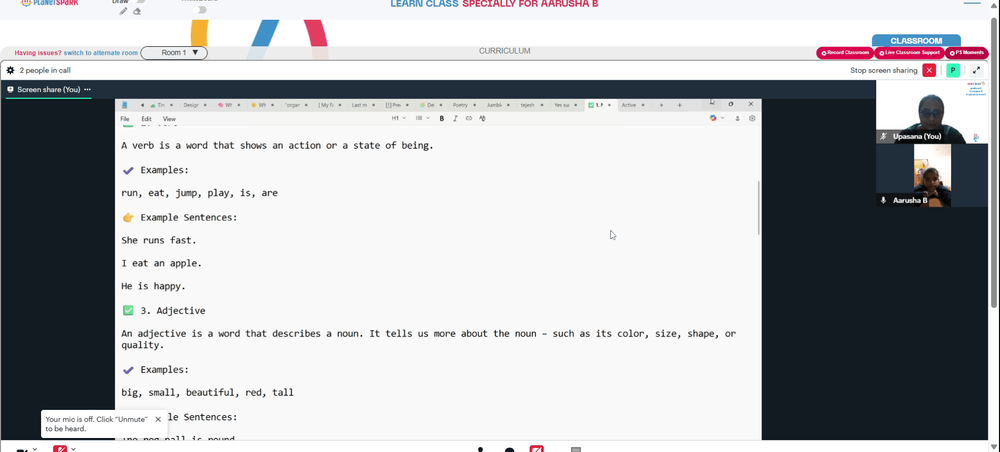Toggle the whiteboard switch
The image size is (1000, 452).
200,10
